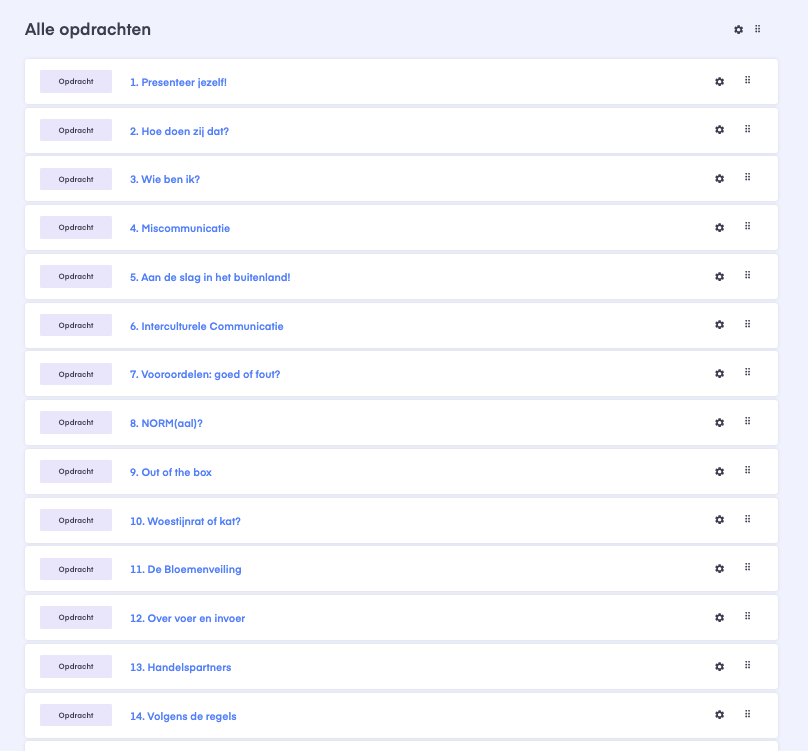Click drag handle for 4. Miscommunicatie
Screen dimensions: 808x751
click(x=747, y=226)
